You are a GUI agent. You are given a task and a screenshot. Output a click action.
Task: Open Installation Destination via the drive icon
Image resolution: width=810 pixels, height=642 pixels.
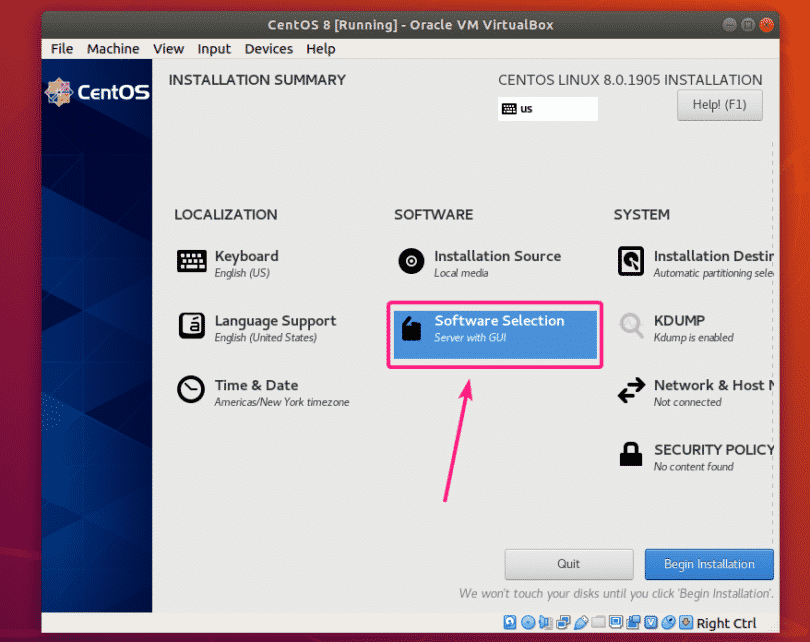click(x=631, y=261)
